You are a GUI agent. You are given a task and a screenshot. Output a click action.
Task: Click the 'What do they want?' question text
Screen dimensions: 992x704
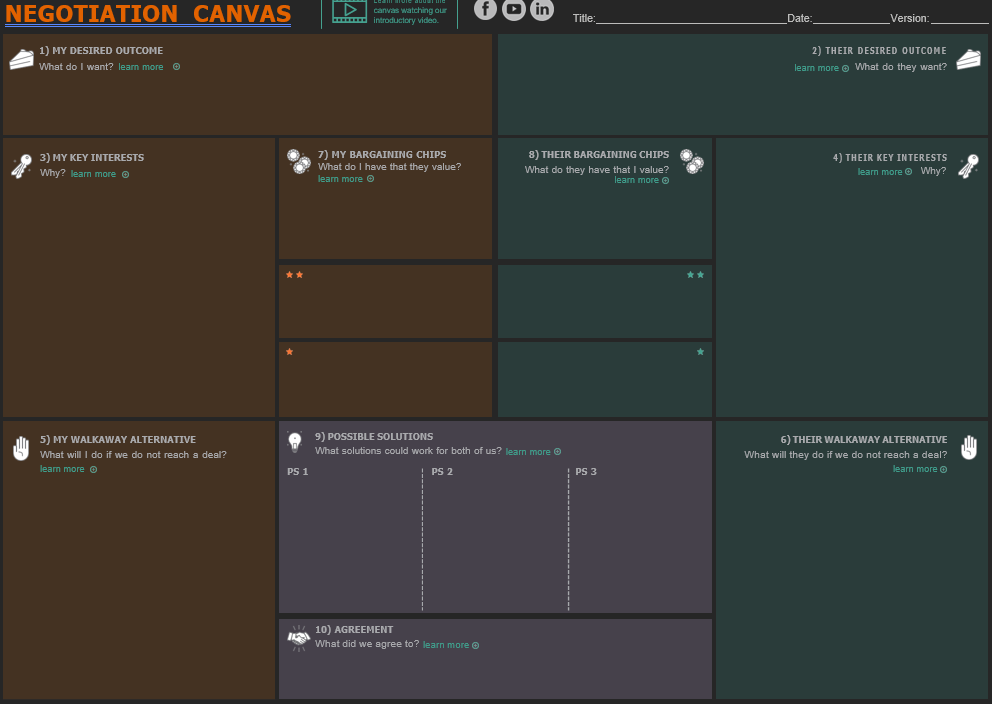click(x=901, y=66)
